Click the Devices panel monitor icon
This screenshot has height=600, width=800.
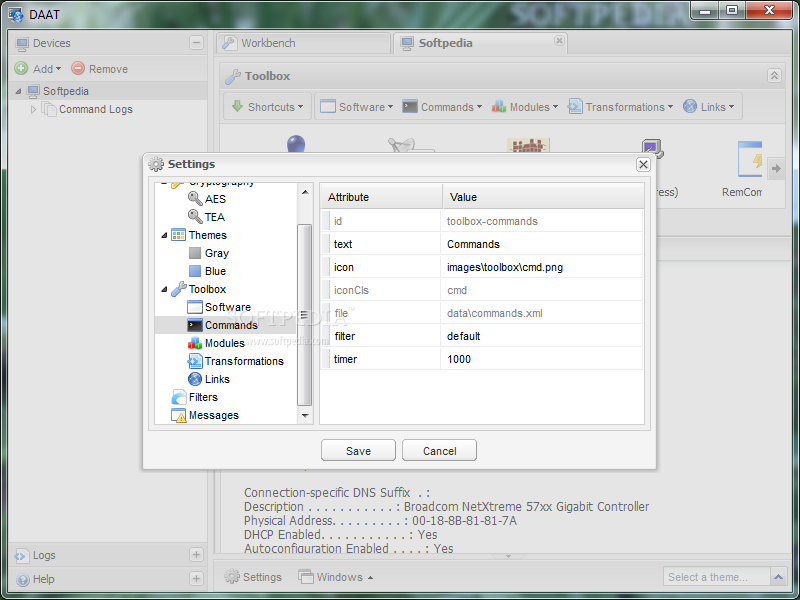coord(22,44)
